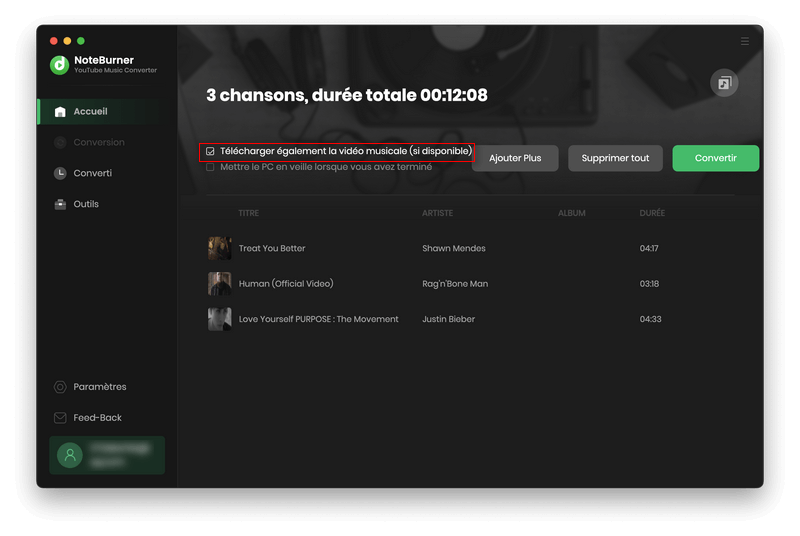
Task: Click the Paramètres gear icon
Action: point(60,387)
